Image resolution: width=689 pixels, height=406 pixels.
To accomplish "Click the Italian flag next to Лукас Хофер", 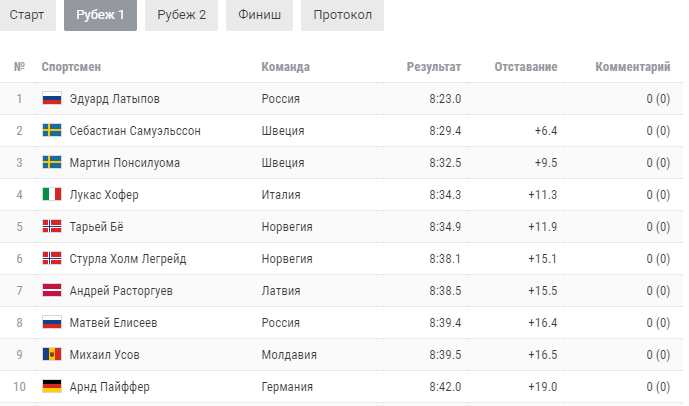I will 52,194.
